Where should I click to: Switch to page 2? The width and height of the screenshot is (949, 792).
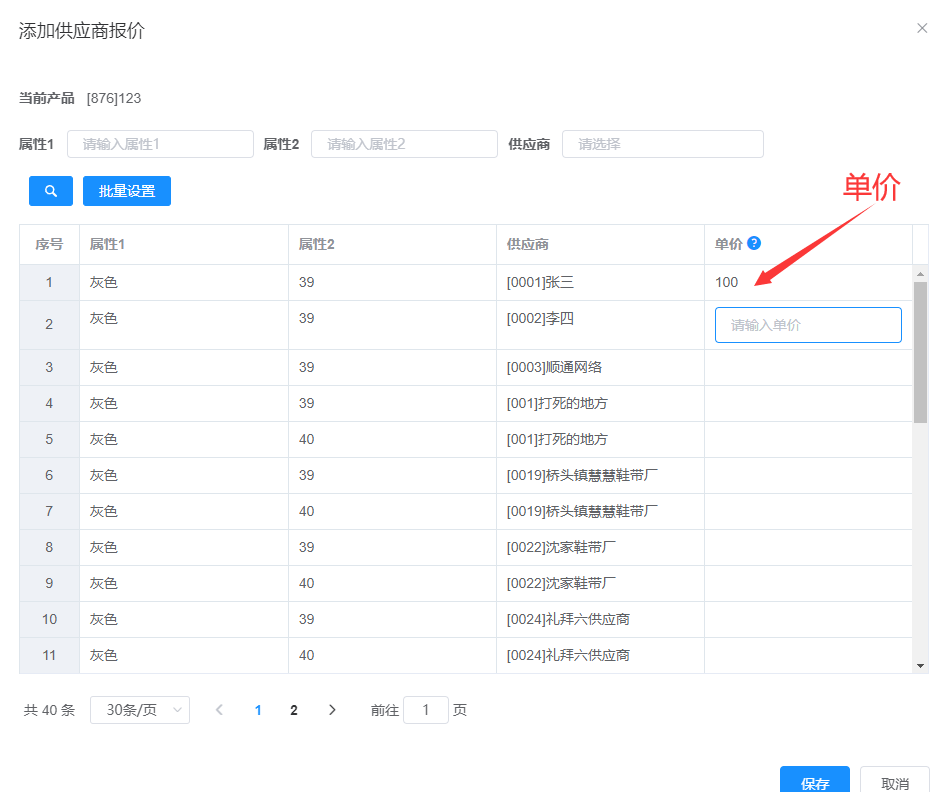(x=294, y=710)
